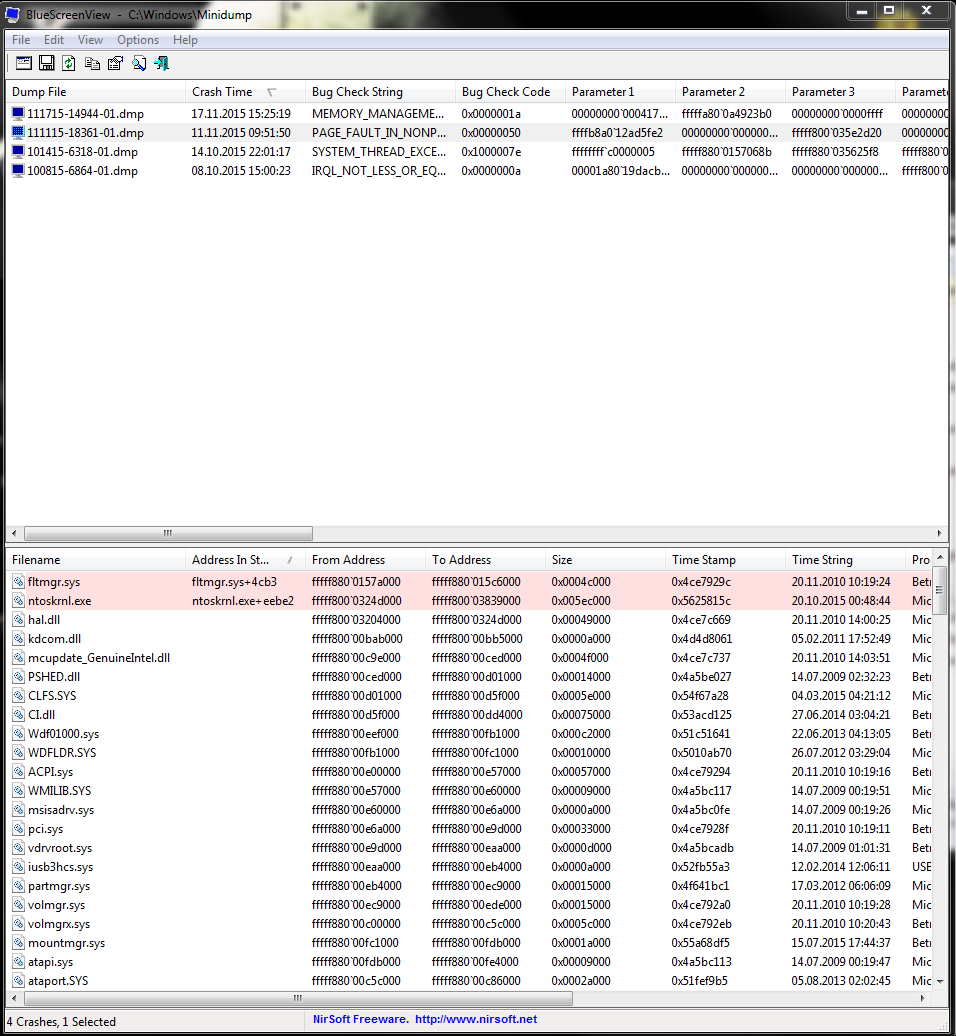
Task: Click the CI.dll file icon
Action: pos(18,715)
